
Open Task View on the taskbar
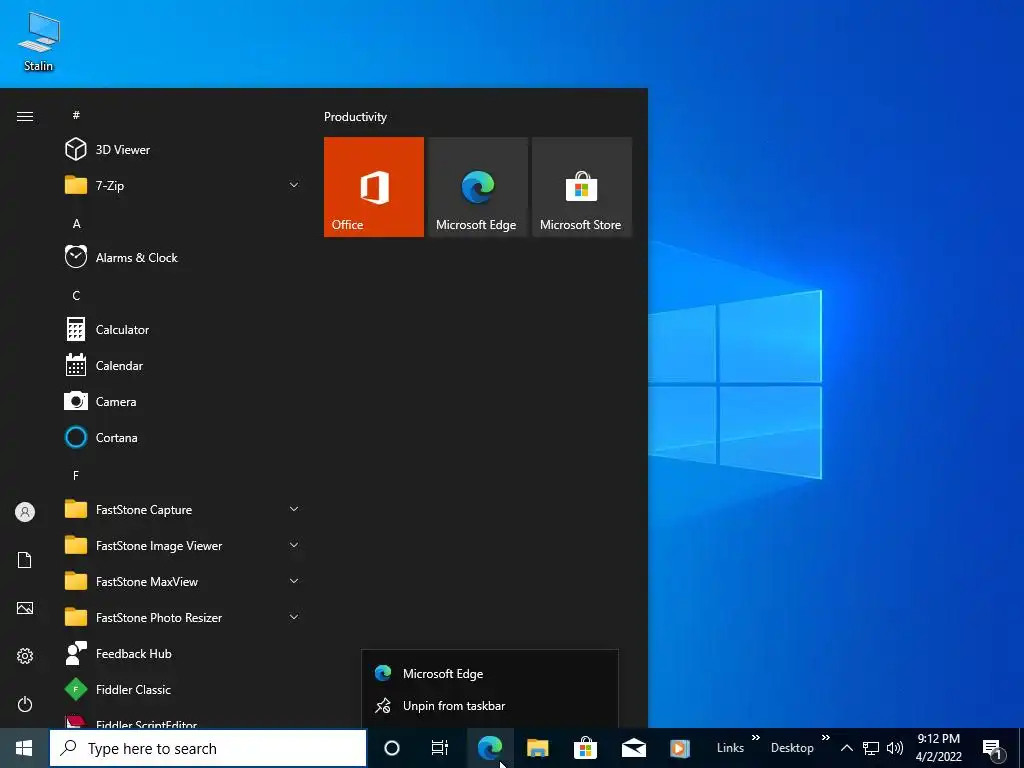[440, 748]
